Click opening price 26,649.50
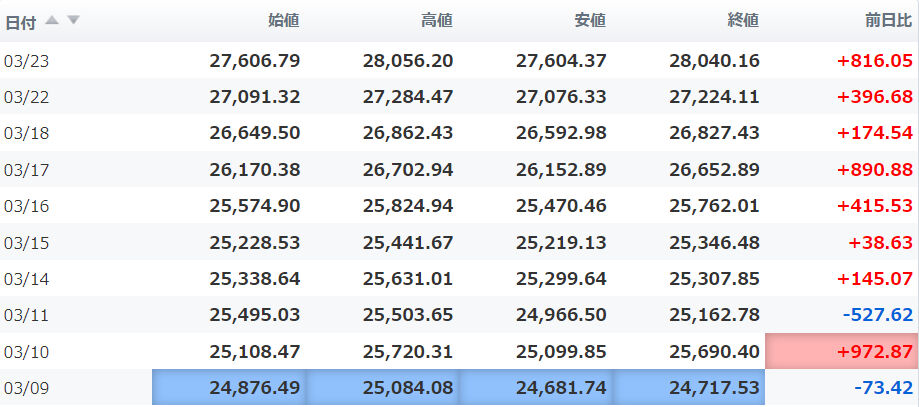This screenshot has width=919, height=407. click(255, 133)
